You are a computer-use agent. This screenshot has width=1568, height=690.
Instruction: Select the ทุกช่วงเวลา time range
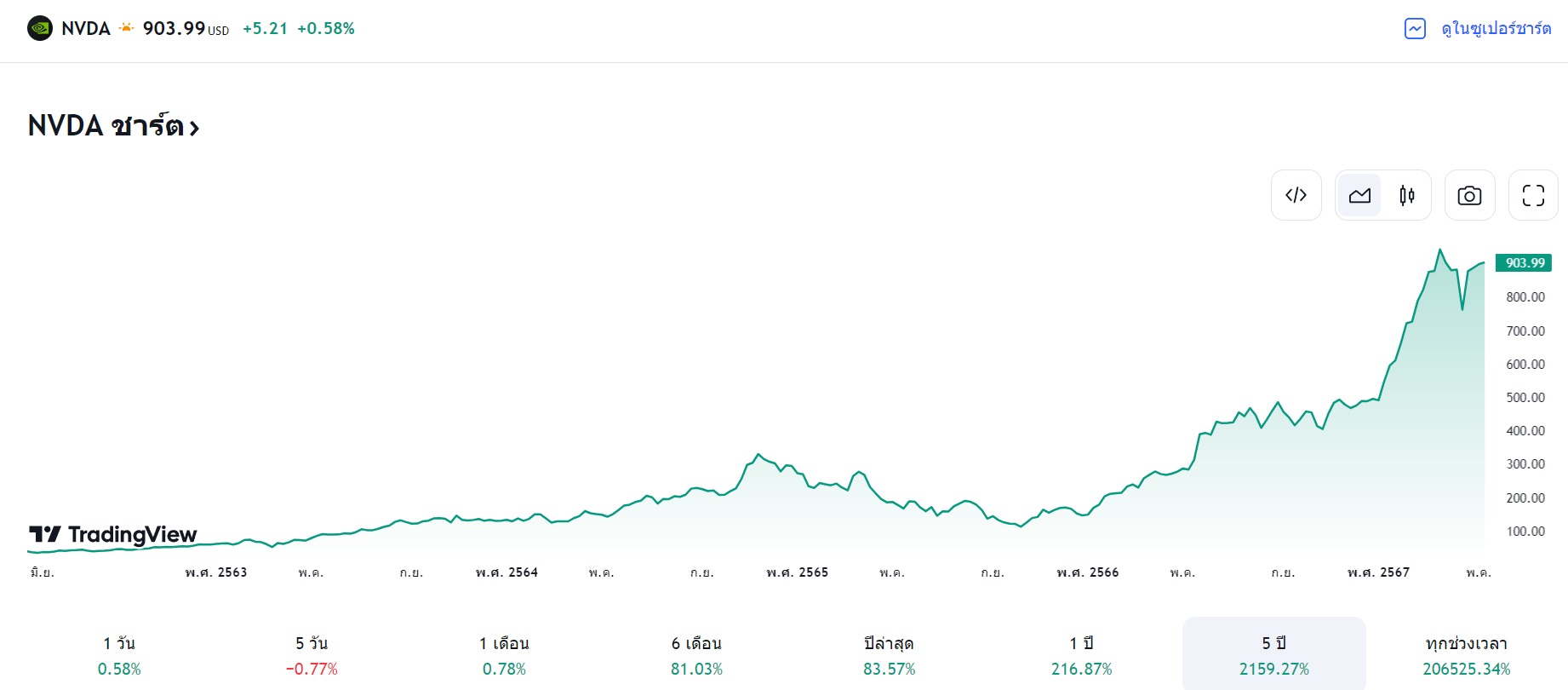point(1466,655)
